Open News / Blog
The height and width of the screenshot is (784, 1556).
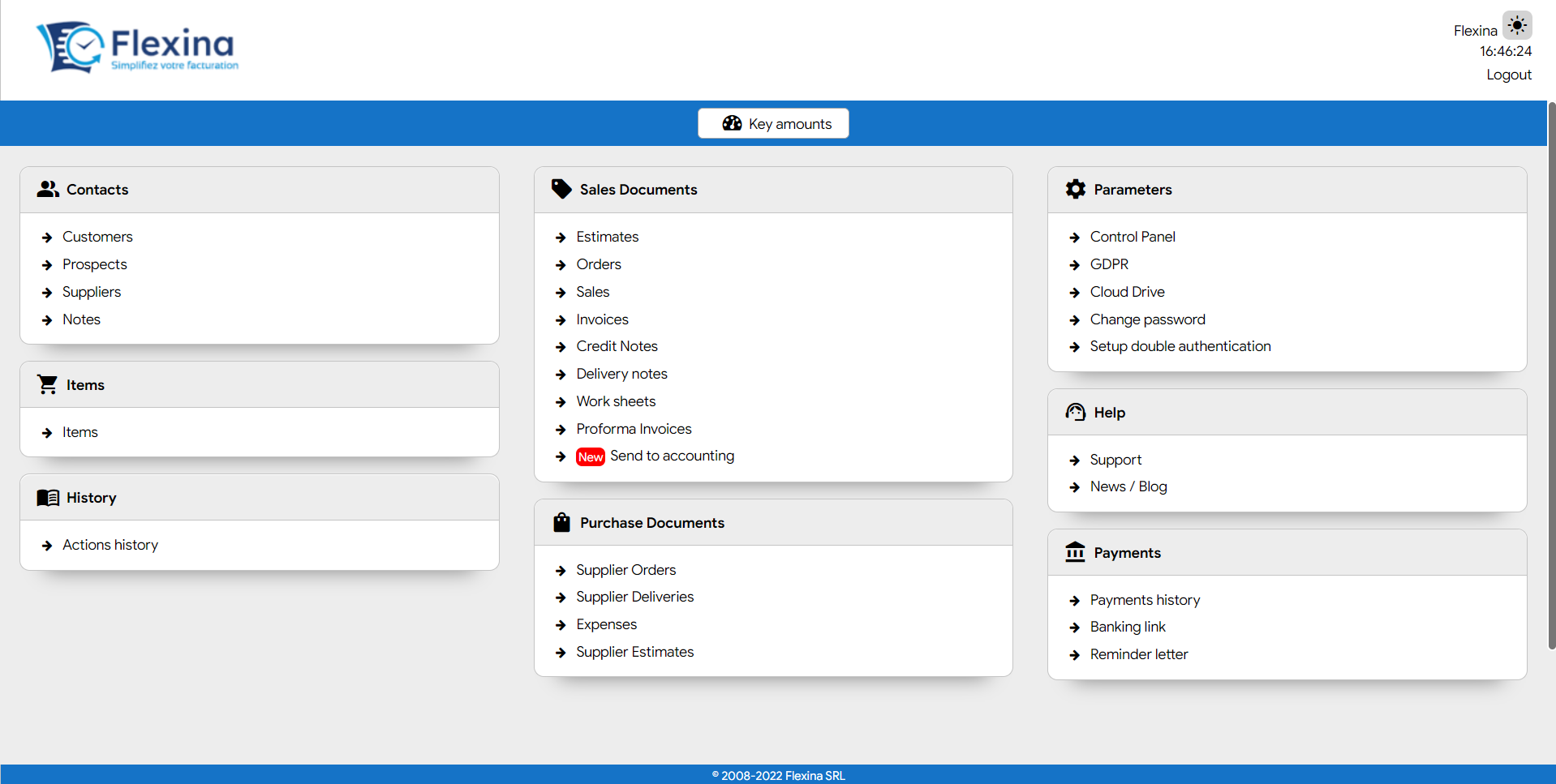coord(1128,486)
